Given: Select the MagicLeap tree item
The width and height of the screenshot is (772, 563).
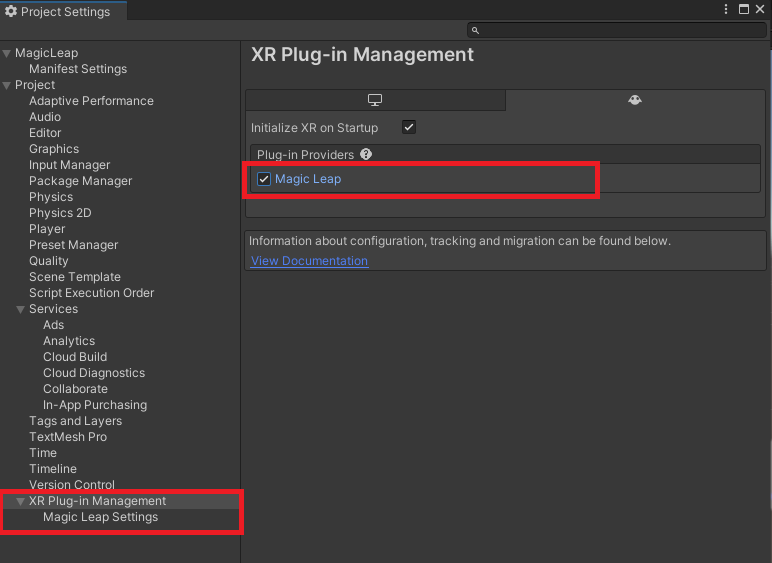Looking at the screenshot, I should (46, 53).
